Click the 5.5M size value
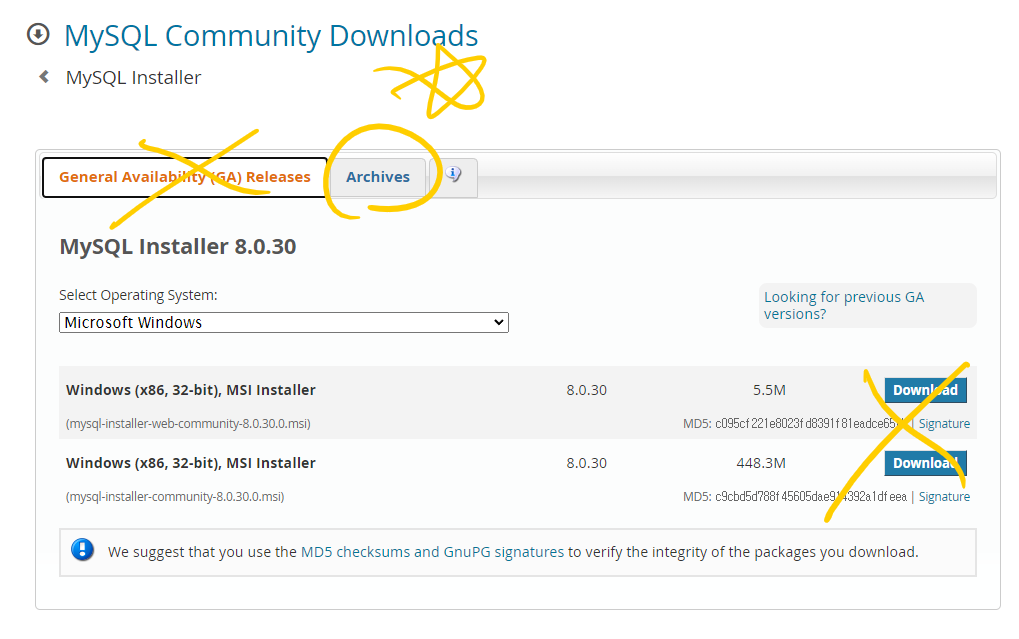The image size is (1019, 639). (x=769, y=390)
